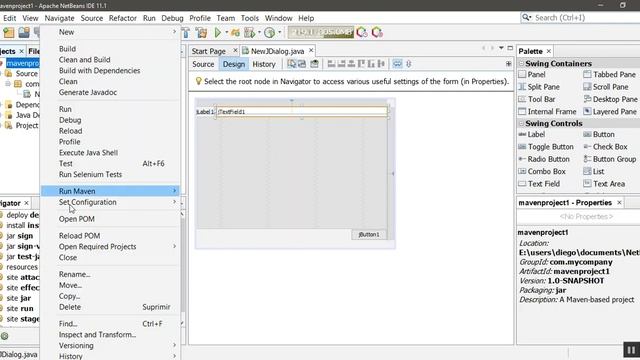Click the pause button at bottom right
This screenshot has height=360, width=640.
point(631,350)
